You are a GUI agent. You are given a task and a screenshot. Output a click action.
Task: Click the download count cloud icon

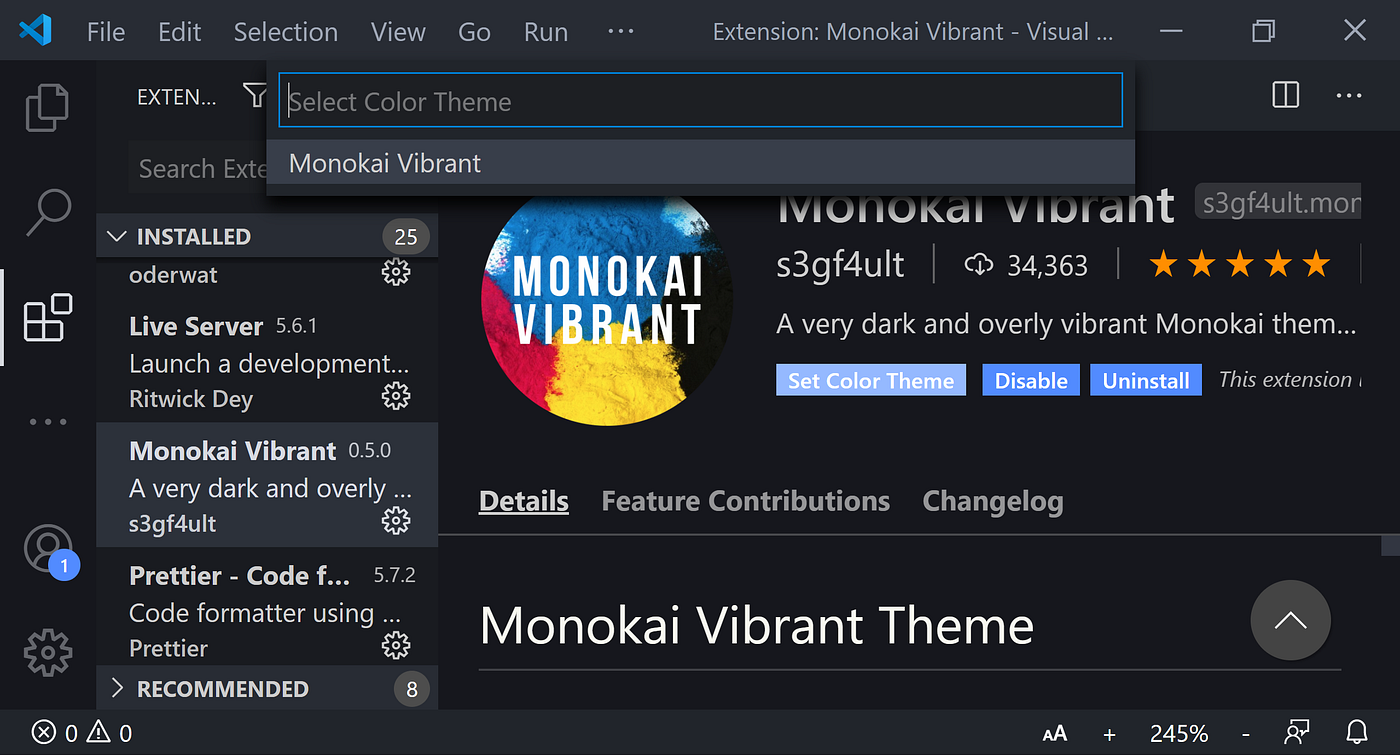coord(978,264)
